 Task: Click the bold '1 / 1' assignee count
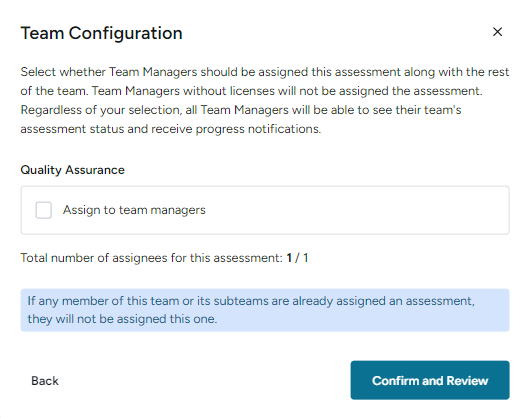click(x=297, y=258)
